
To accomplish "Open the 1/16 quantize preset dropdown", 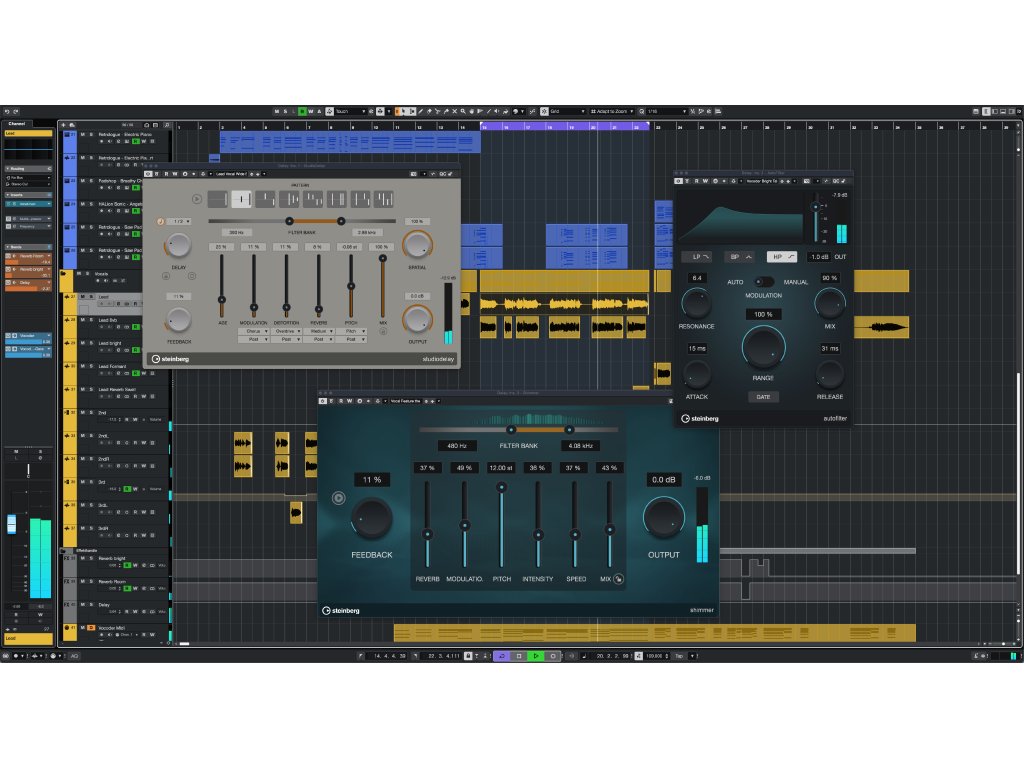I will tap(666, 111).
